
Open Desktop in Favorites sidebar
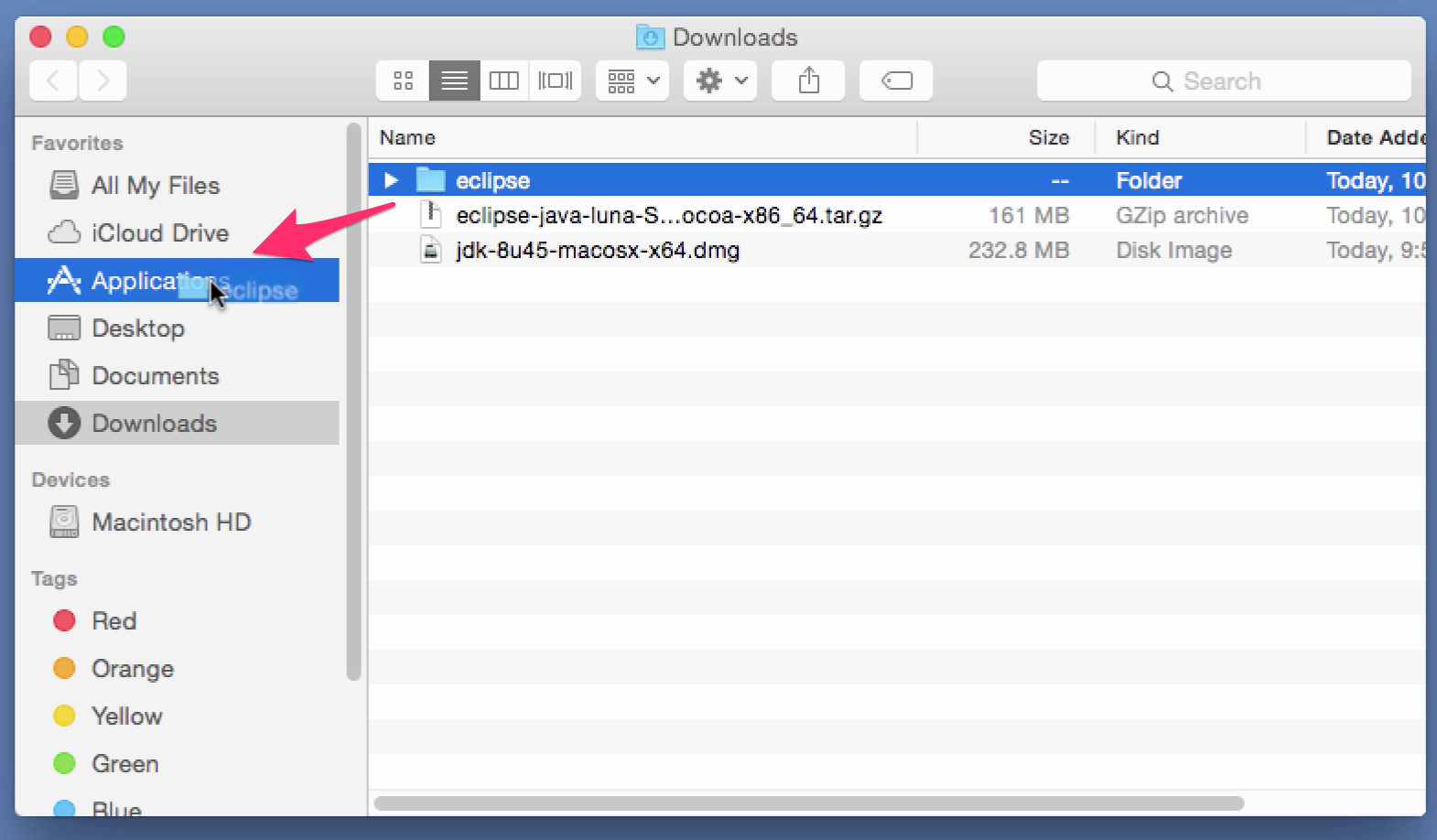tap(138, 328)
